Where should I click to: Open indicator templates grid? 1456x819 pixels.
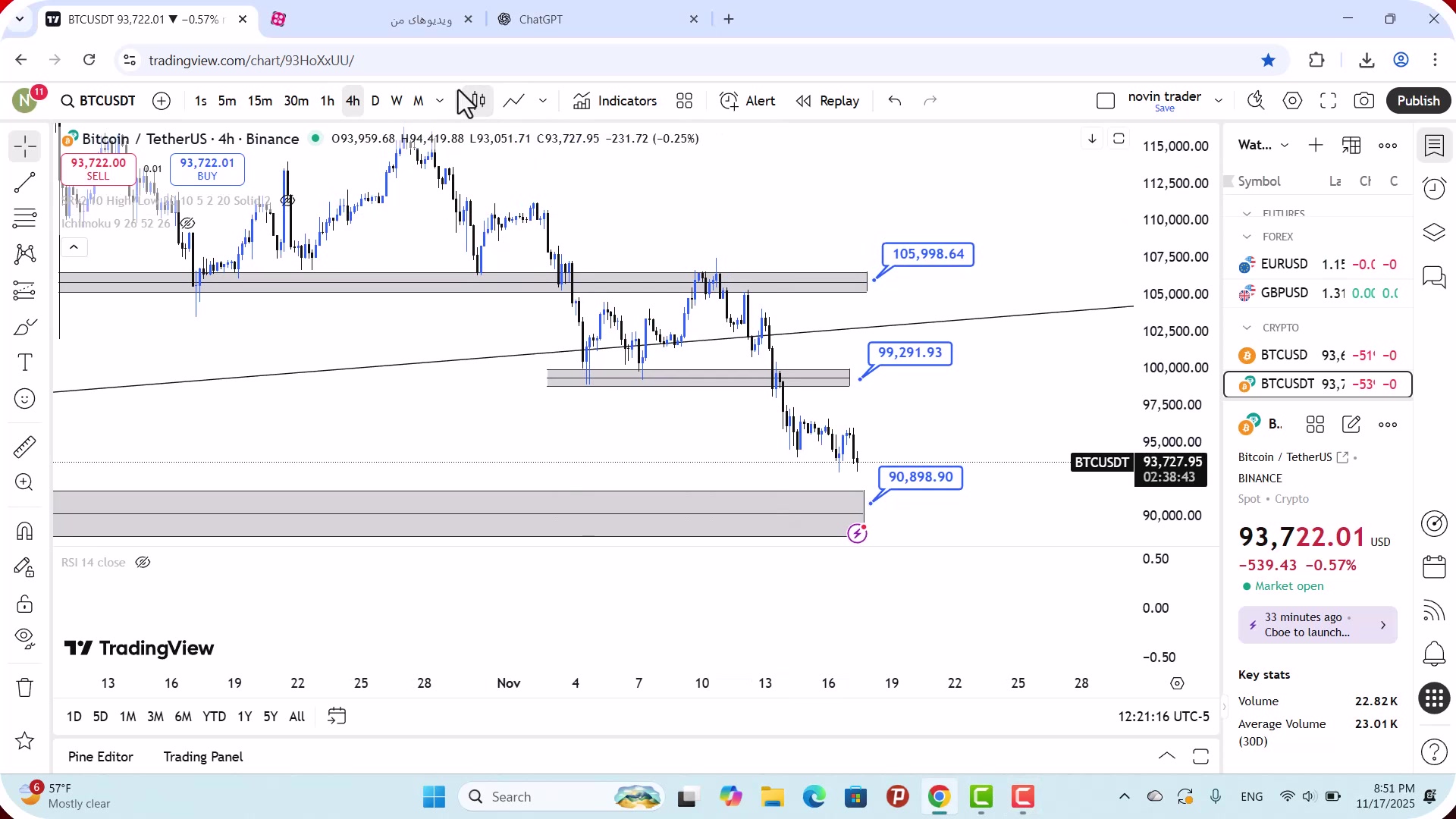tap(685, 101)
